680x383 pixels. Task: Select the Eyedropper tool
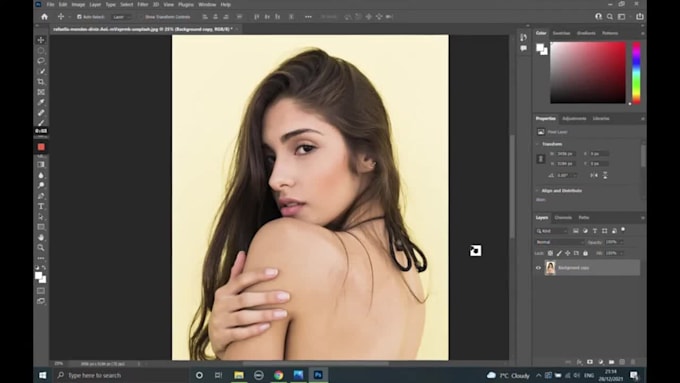pos(41,102)
